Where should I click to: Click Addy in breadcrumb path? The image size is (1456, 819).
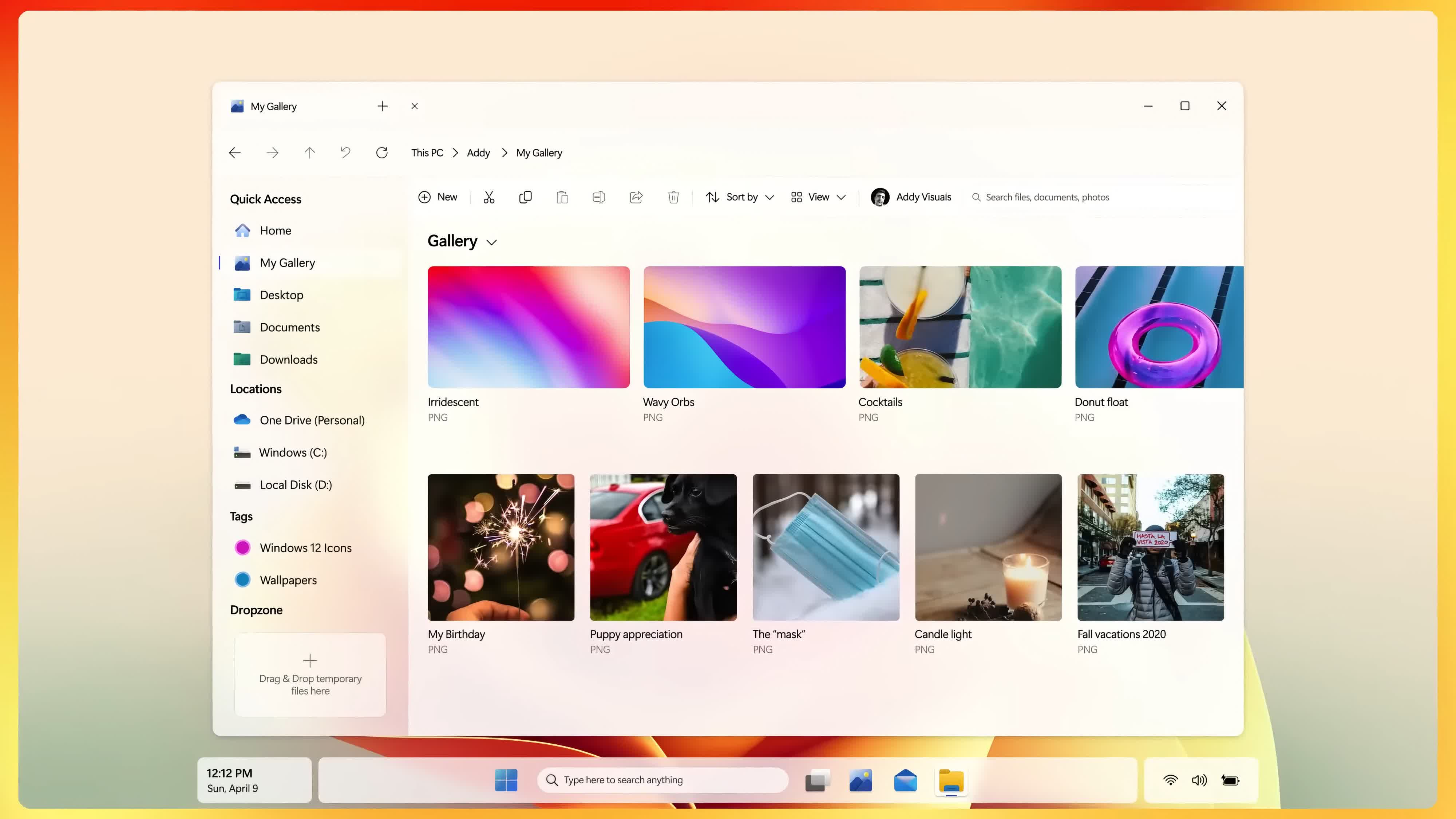click(478, 153)
